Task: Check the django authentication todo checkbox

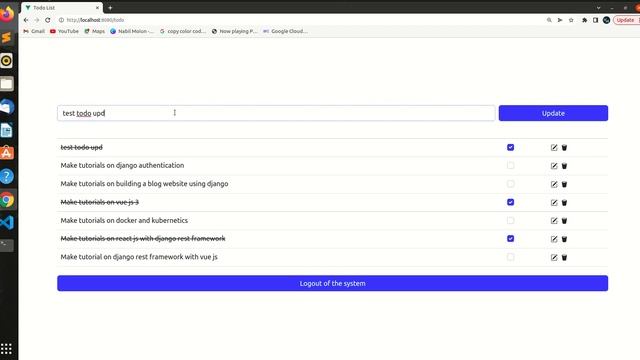Action: (510, 165)
